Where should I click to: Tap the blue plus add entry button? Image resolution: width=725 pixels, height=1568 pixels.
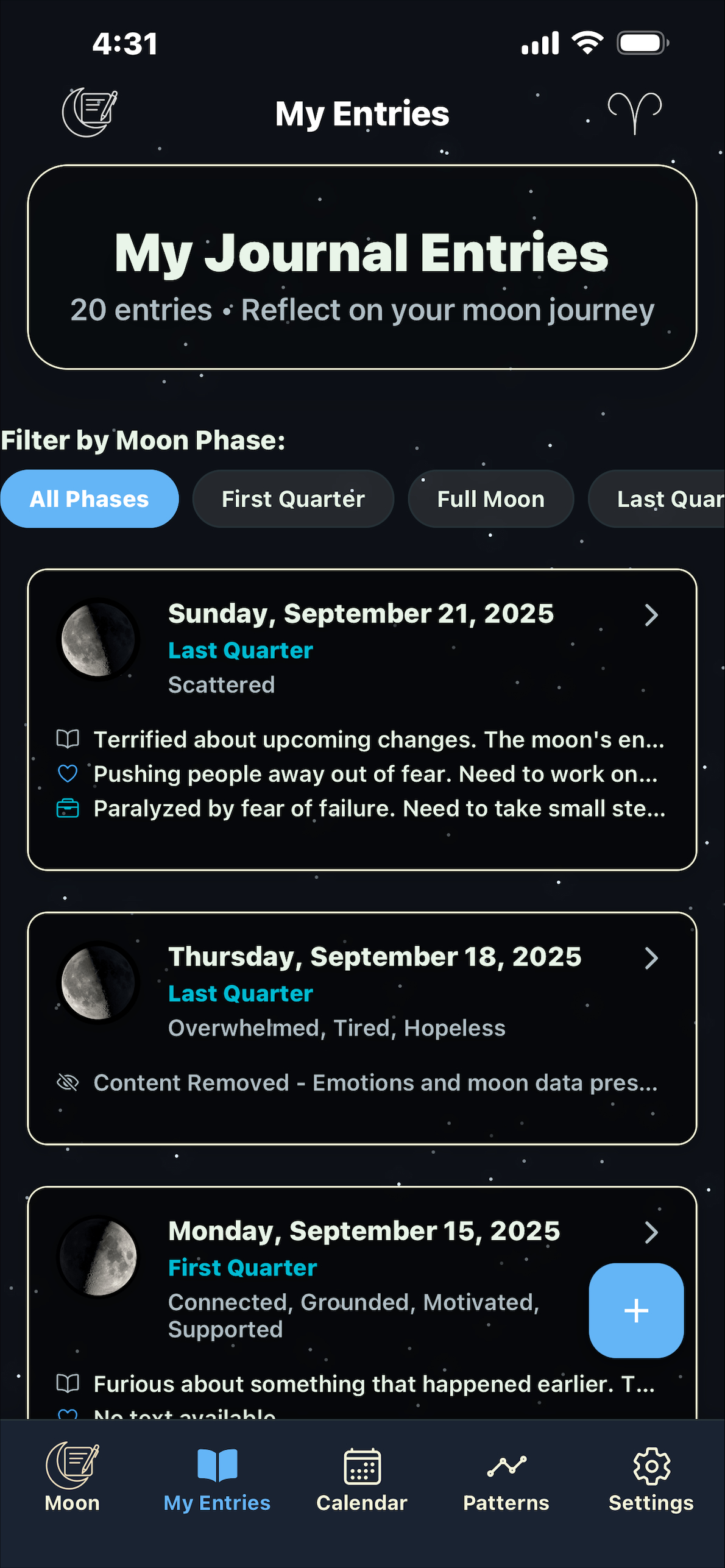[x=635, y=1310]
